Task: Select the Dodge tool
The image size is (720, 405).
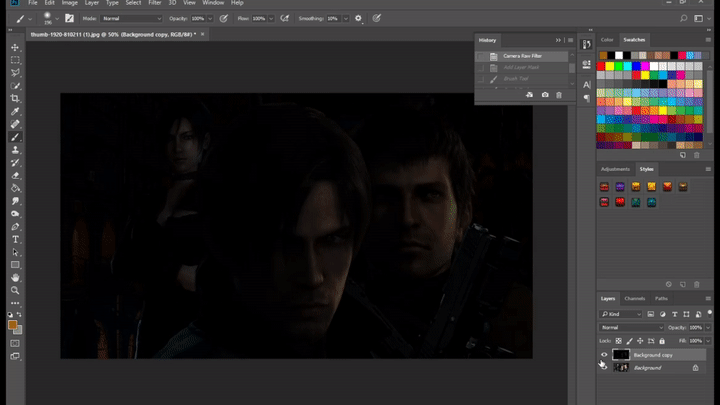Action: click(x=15, y=214)
